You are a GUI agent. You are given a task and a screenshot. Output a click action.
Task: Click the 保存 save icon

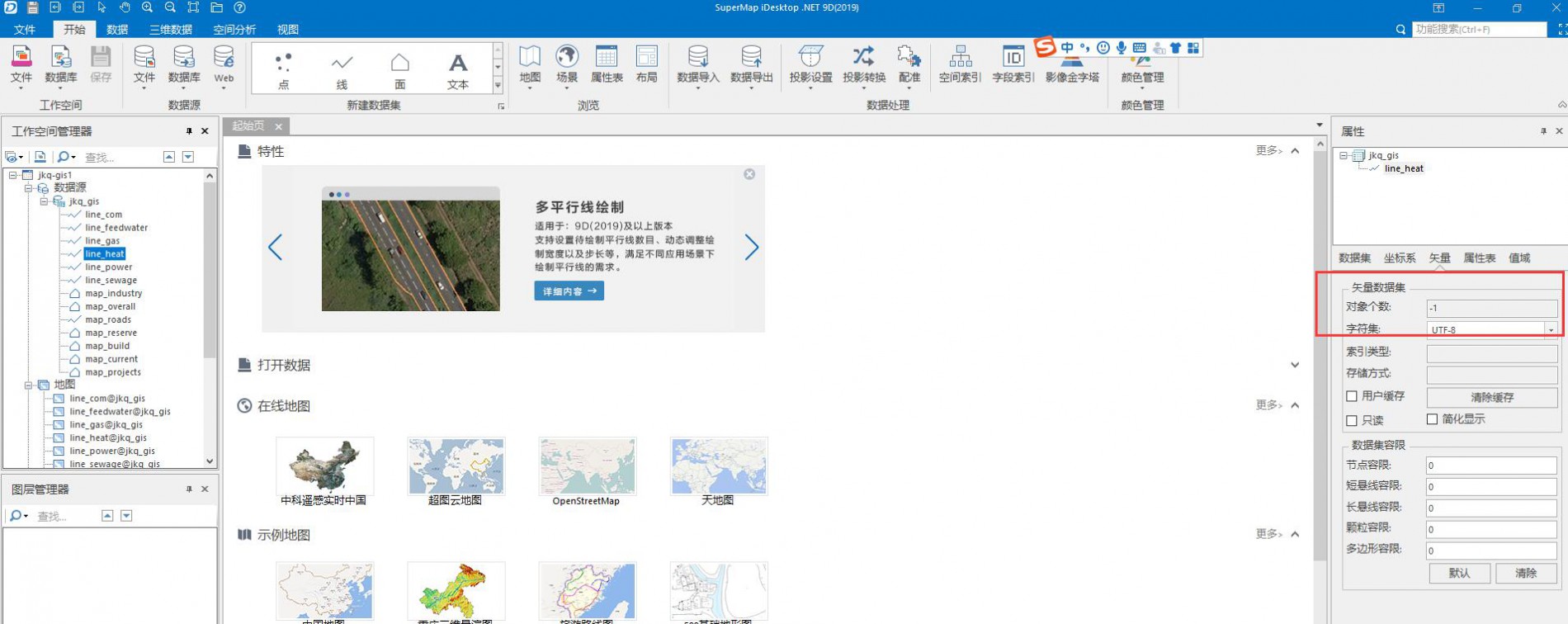click(x=101, y=64)
